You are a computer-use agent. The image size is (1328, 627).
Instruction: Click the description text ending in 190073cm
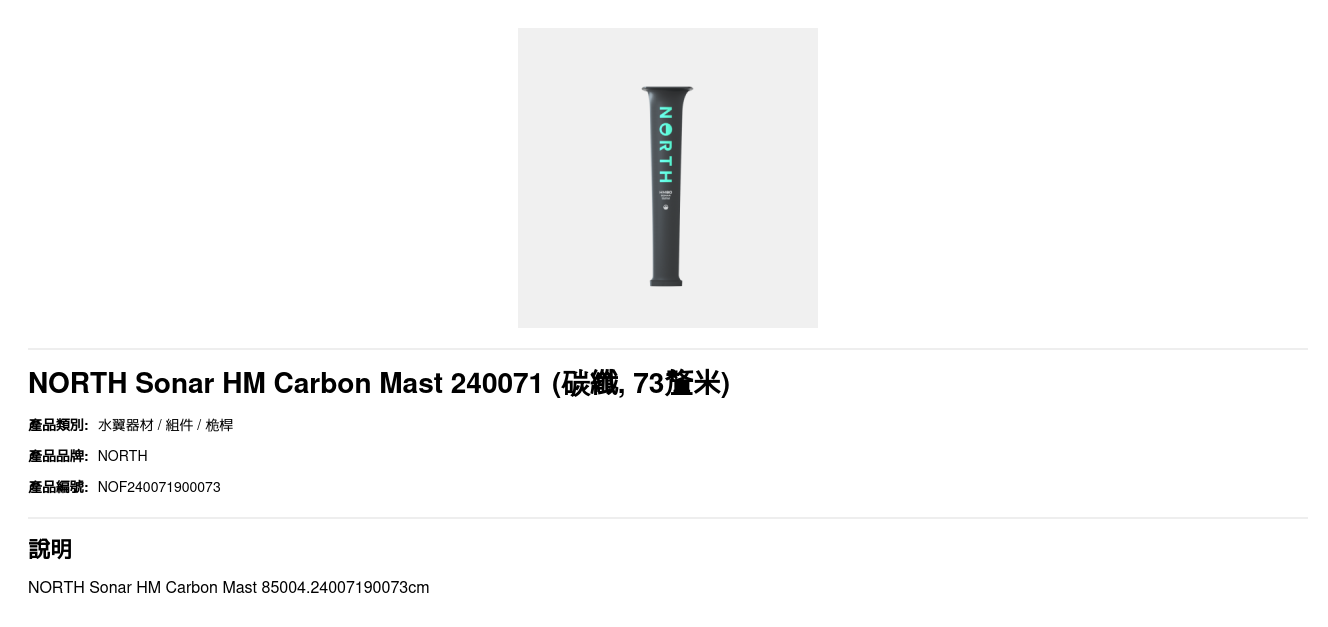tap(228, 587)
